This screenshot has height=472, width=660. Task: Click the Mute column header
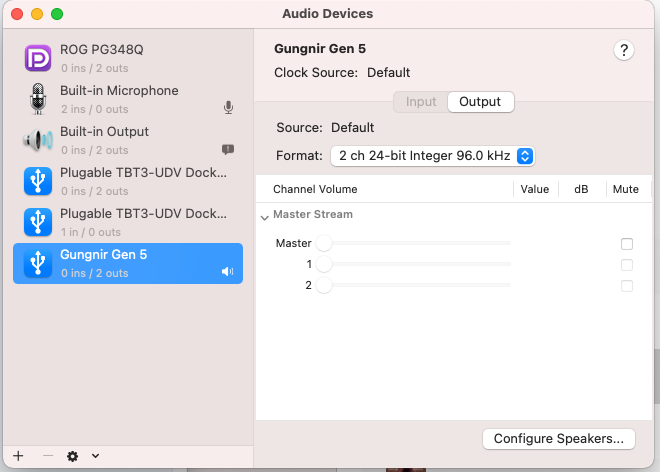click(x=625, y=189)
